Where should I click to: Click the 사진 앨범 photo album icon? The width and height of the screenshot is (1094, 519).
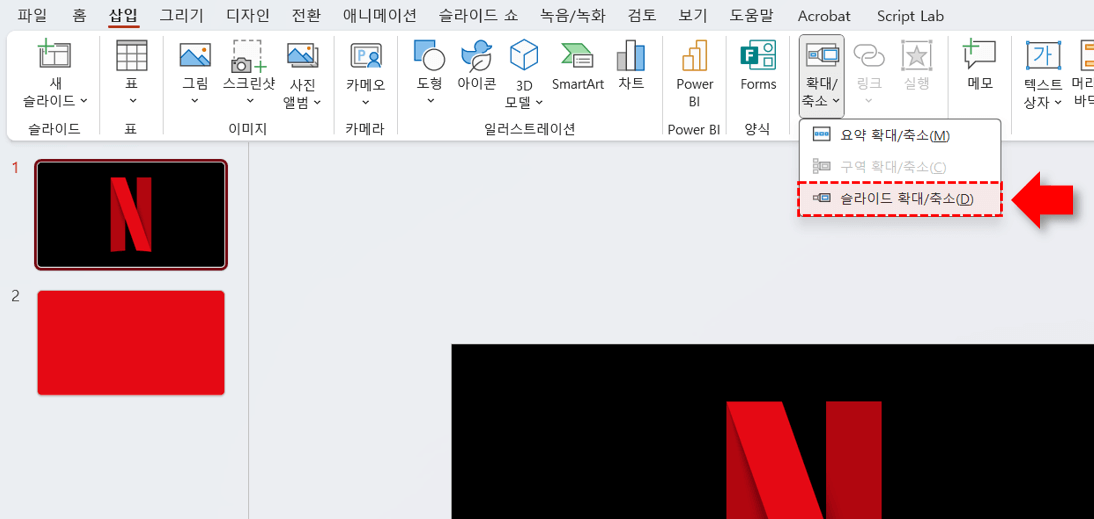pyautogui.click(x=303, y=56)
